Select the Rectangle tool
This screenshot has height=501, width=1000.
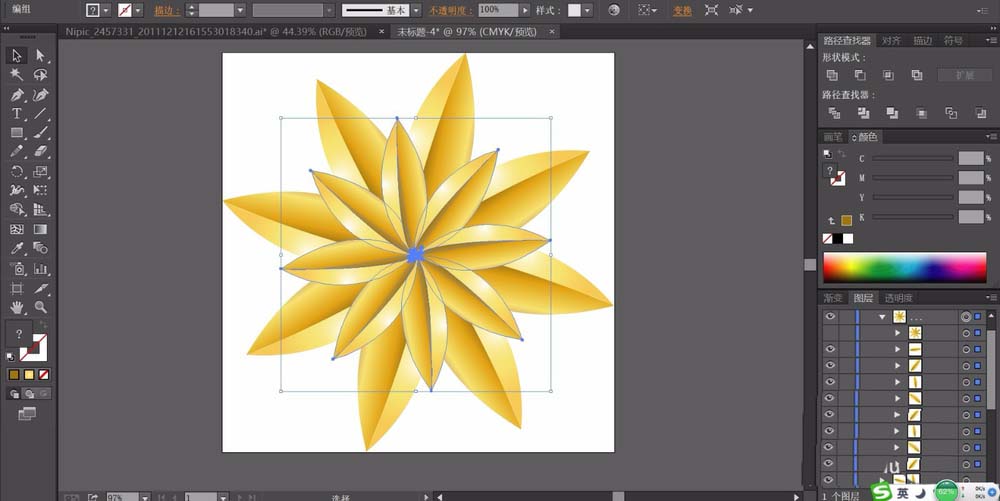point(17,133)
